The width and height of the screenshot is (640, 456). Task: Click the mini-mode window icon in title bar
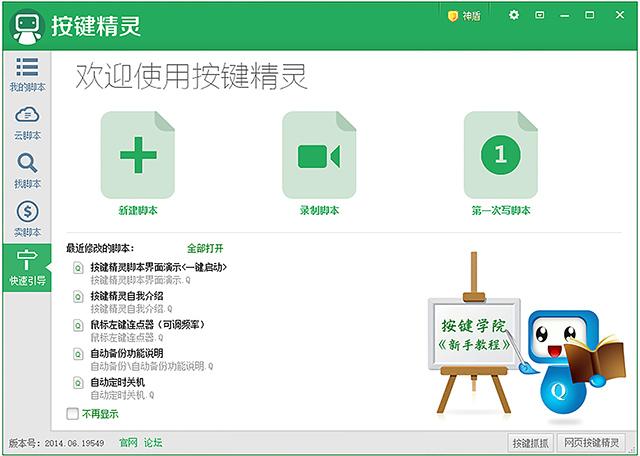tap(540, 15)
